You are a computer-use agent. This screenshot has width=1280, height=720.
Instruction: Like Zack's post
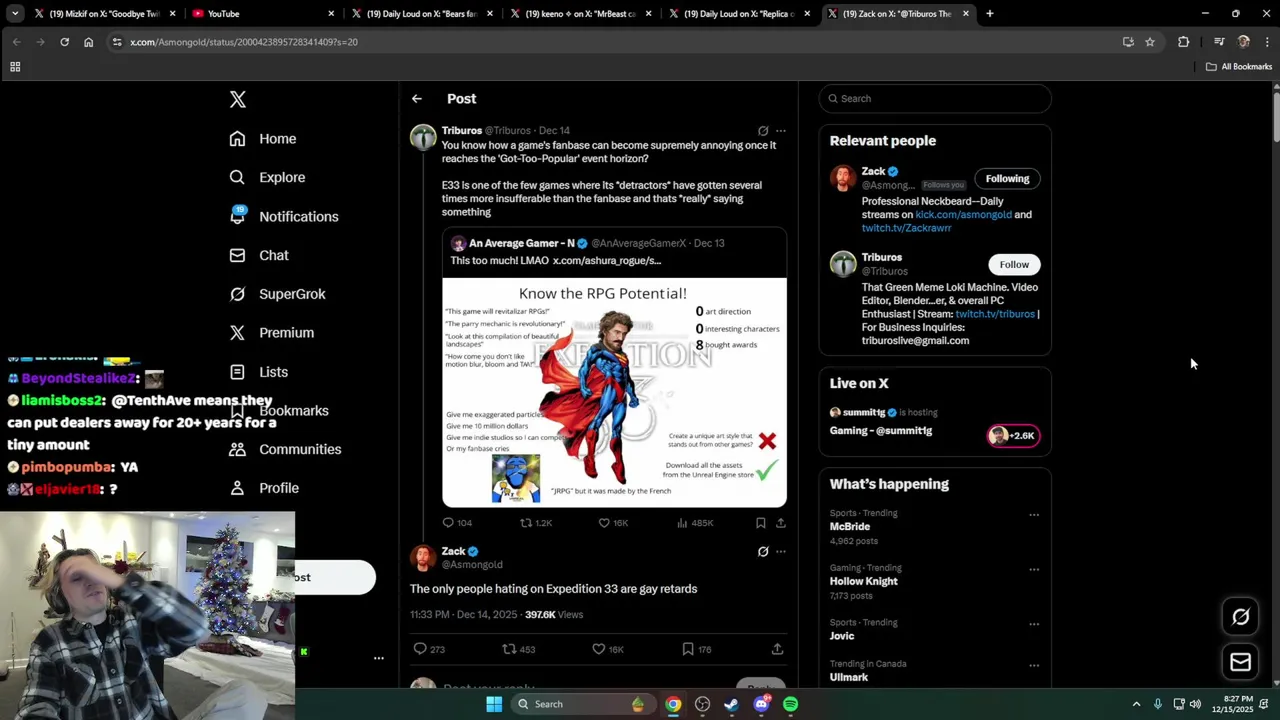tap(608, 649)
